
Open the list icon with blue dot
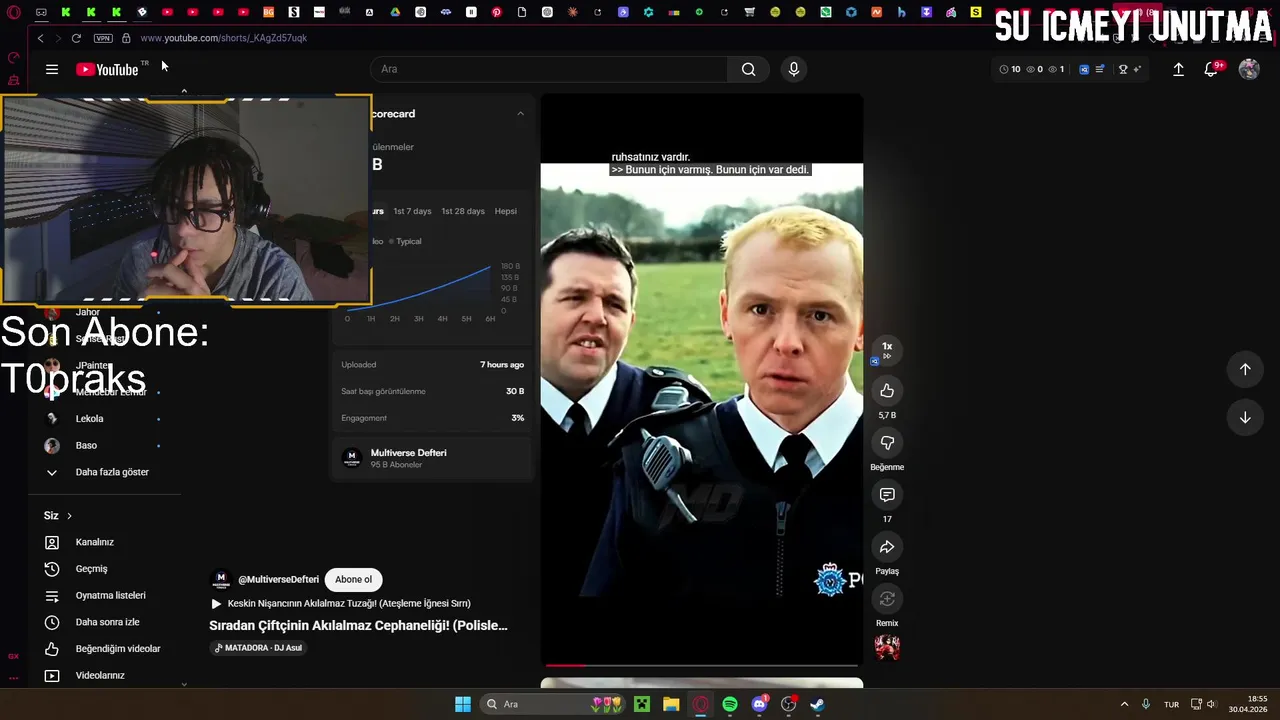click(1100, 69)
